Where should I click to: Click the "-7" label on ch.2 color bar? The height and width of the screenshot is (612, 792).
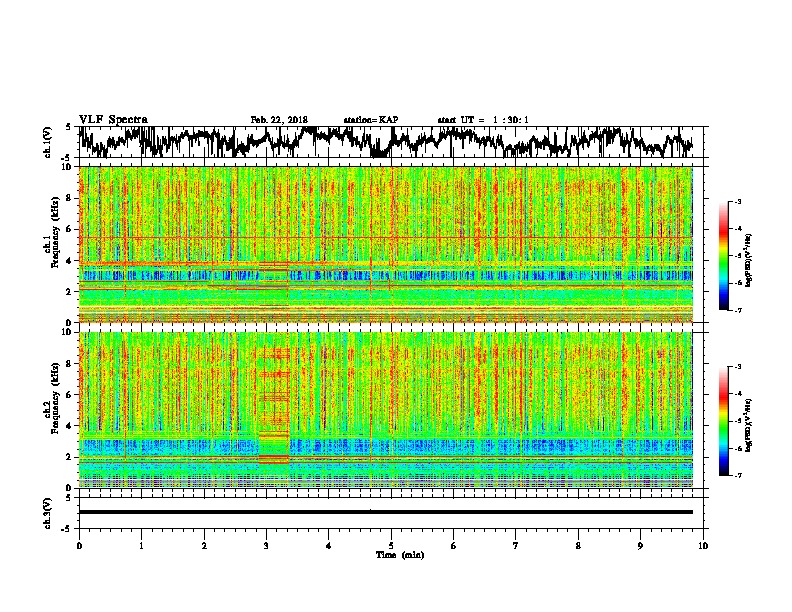click(738, 475)
